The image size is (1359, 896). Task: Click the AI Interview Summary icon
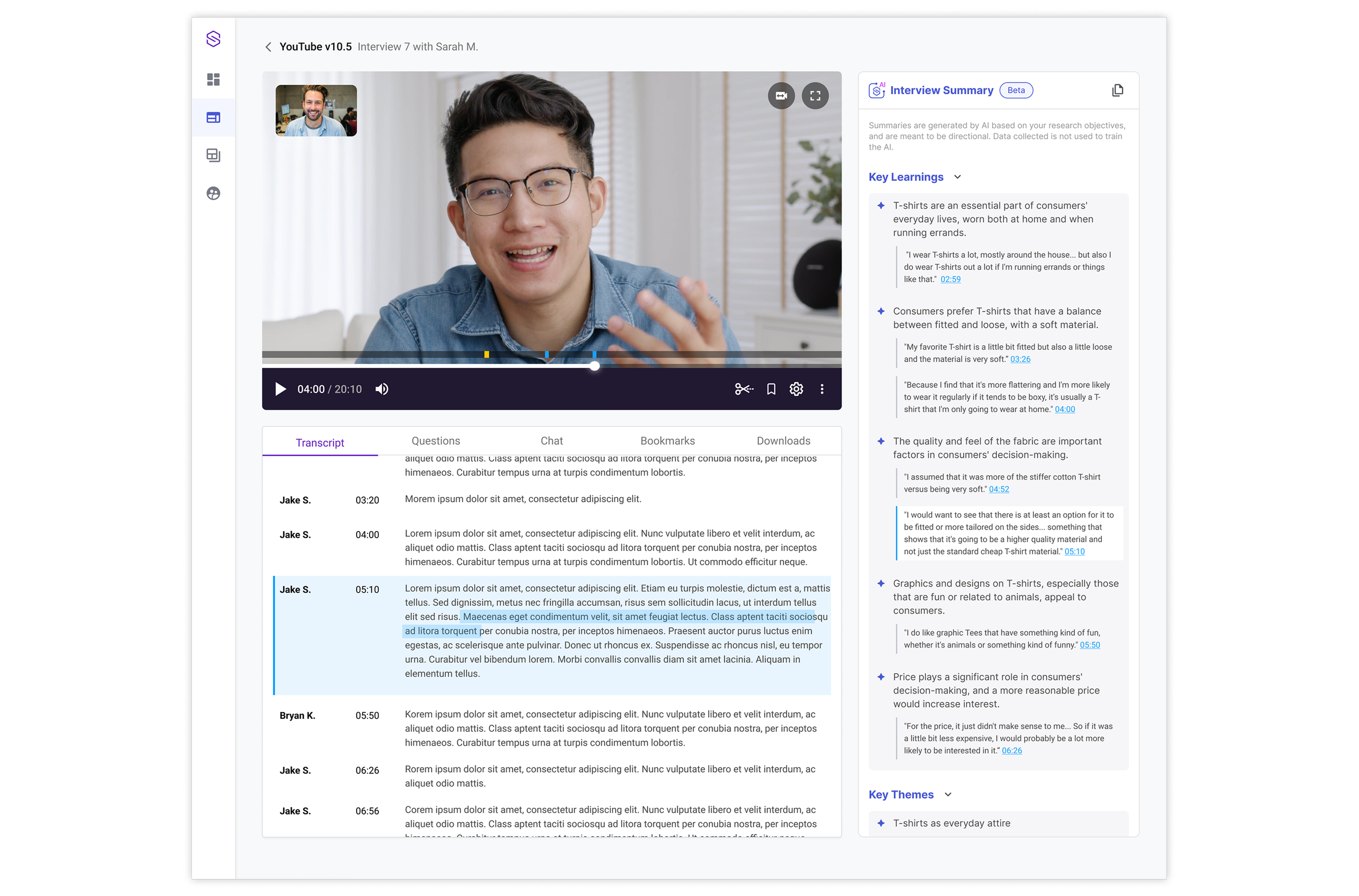(876, 90)
